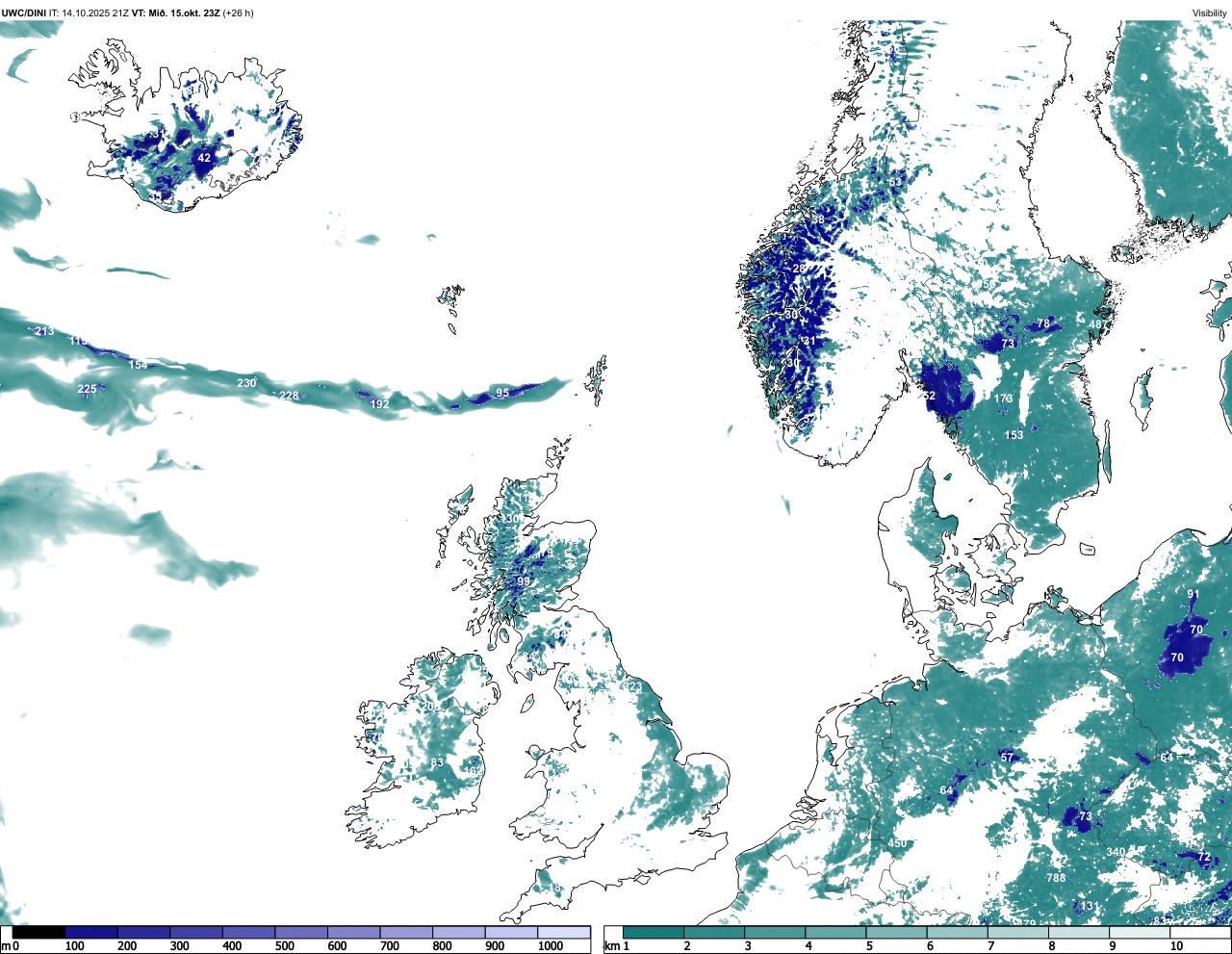
Task: Click the 57 value over Germany
Action: click(1007, 758)
